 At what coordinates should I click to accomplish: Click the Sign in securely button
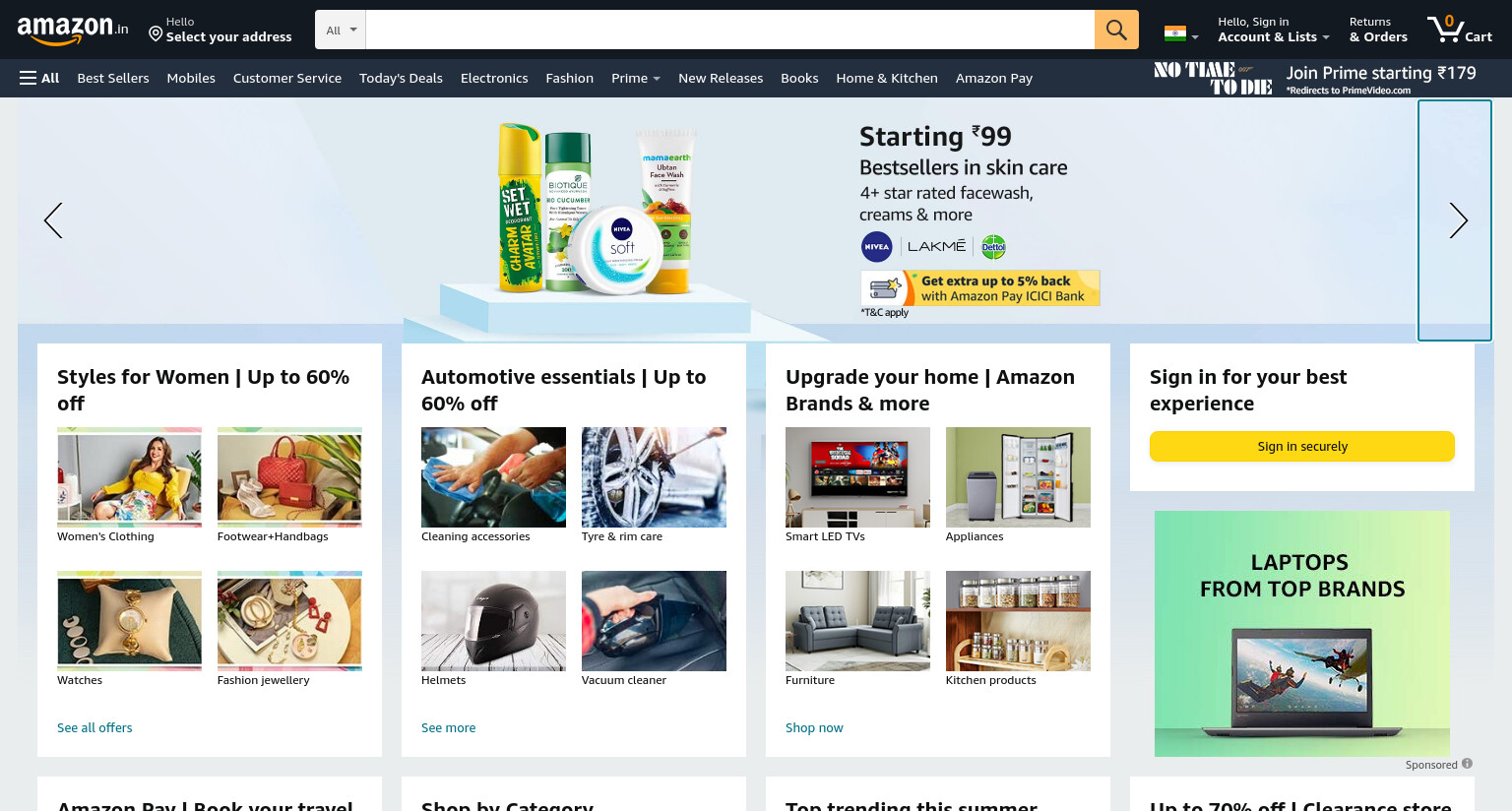click(1302, 446)
